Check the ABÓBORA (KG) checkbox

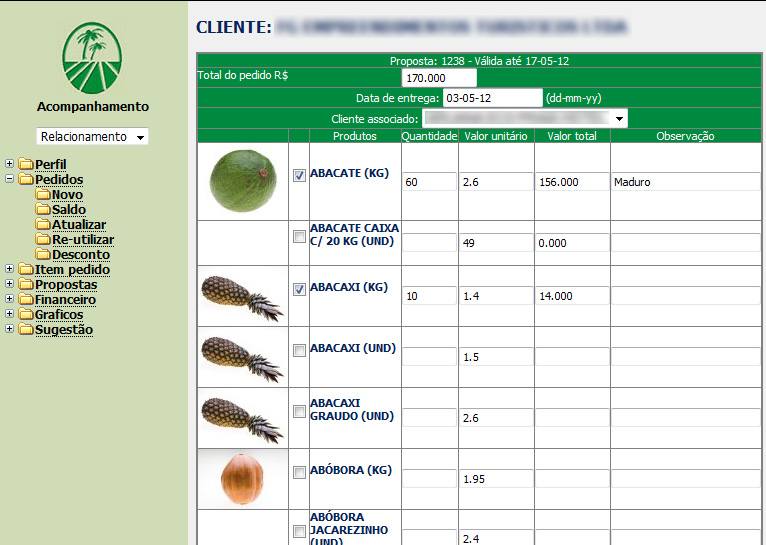[299, 472]
